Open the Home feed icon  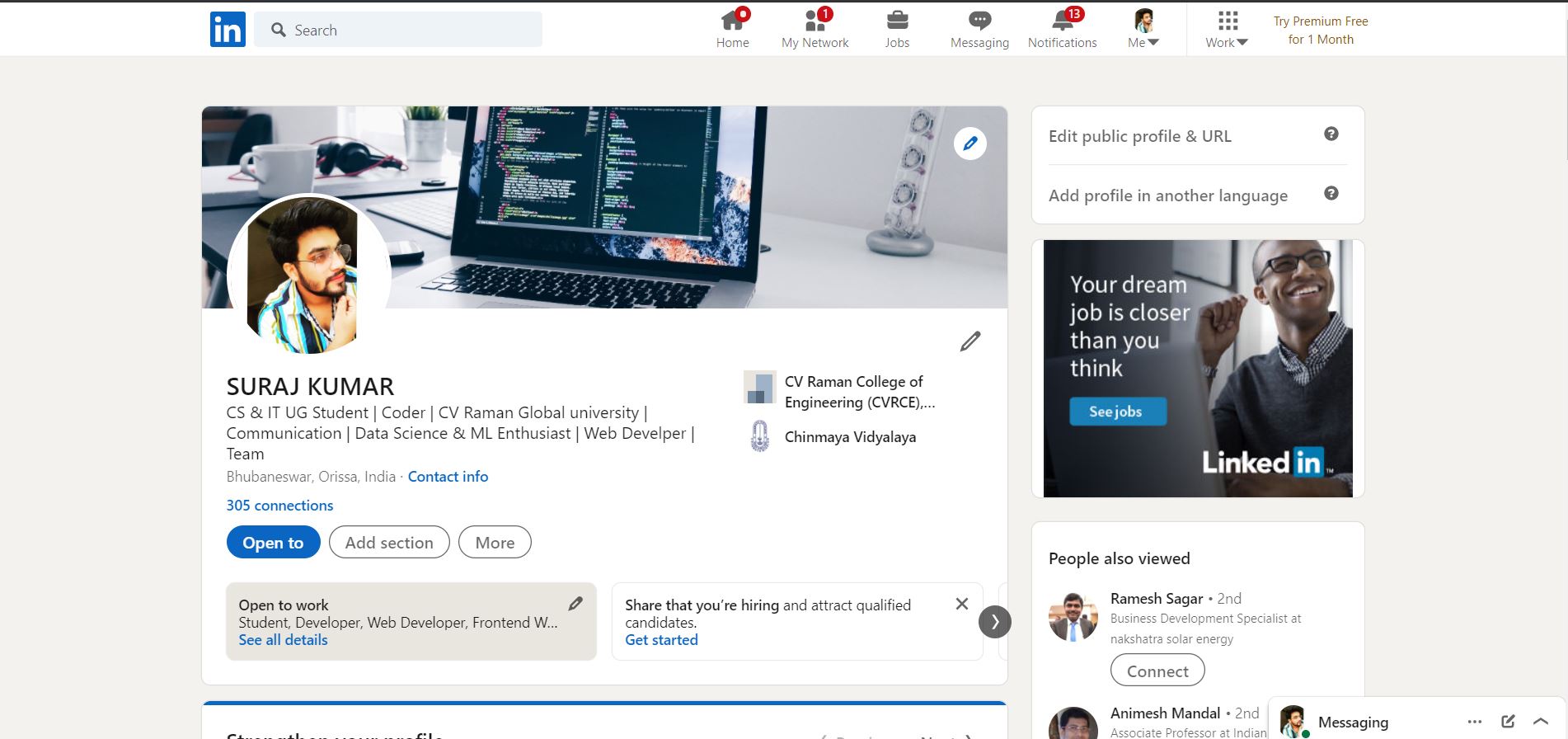(732, 21)
